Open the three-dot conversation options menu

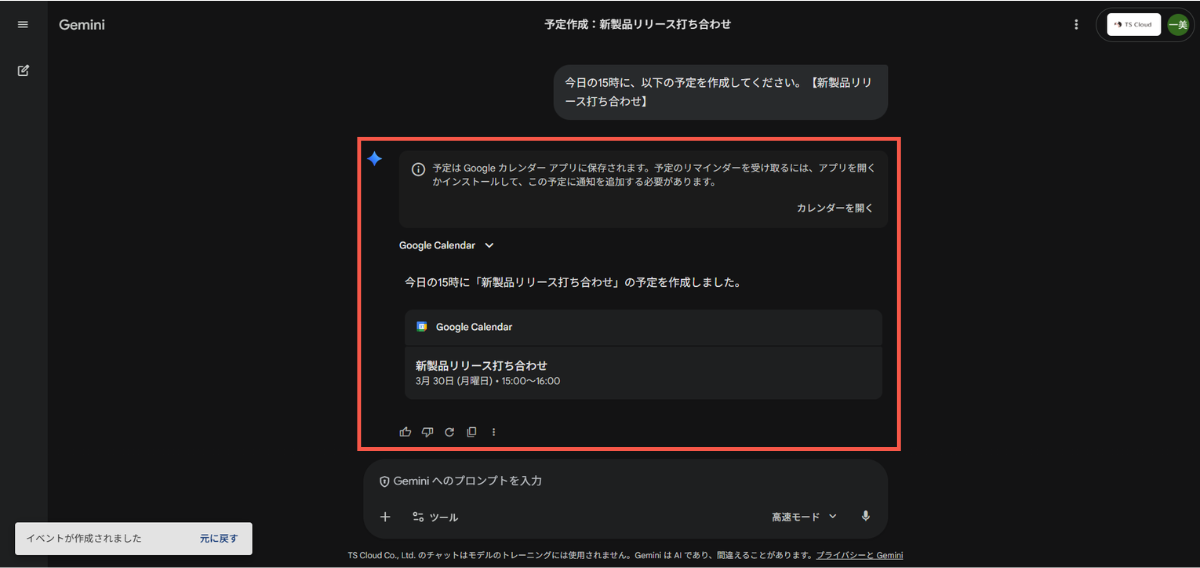pyautogui.click(x=1076, y=25)
